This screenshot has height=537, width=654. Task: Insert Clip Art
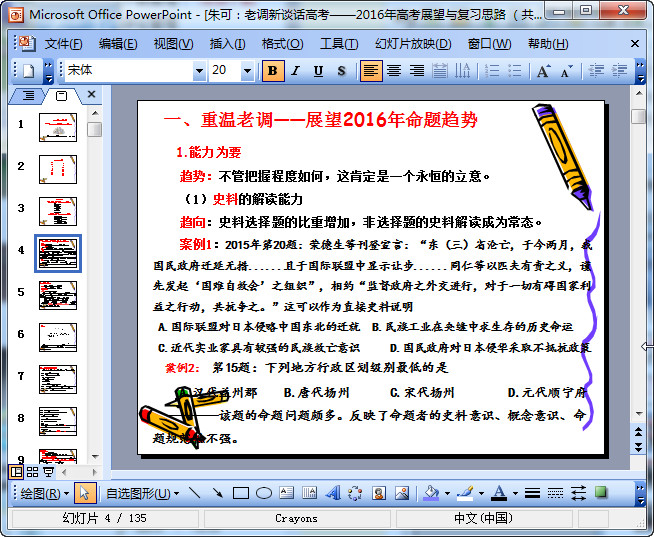click(x=379, y=494)
